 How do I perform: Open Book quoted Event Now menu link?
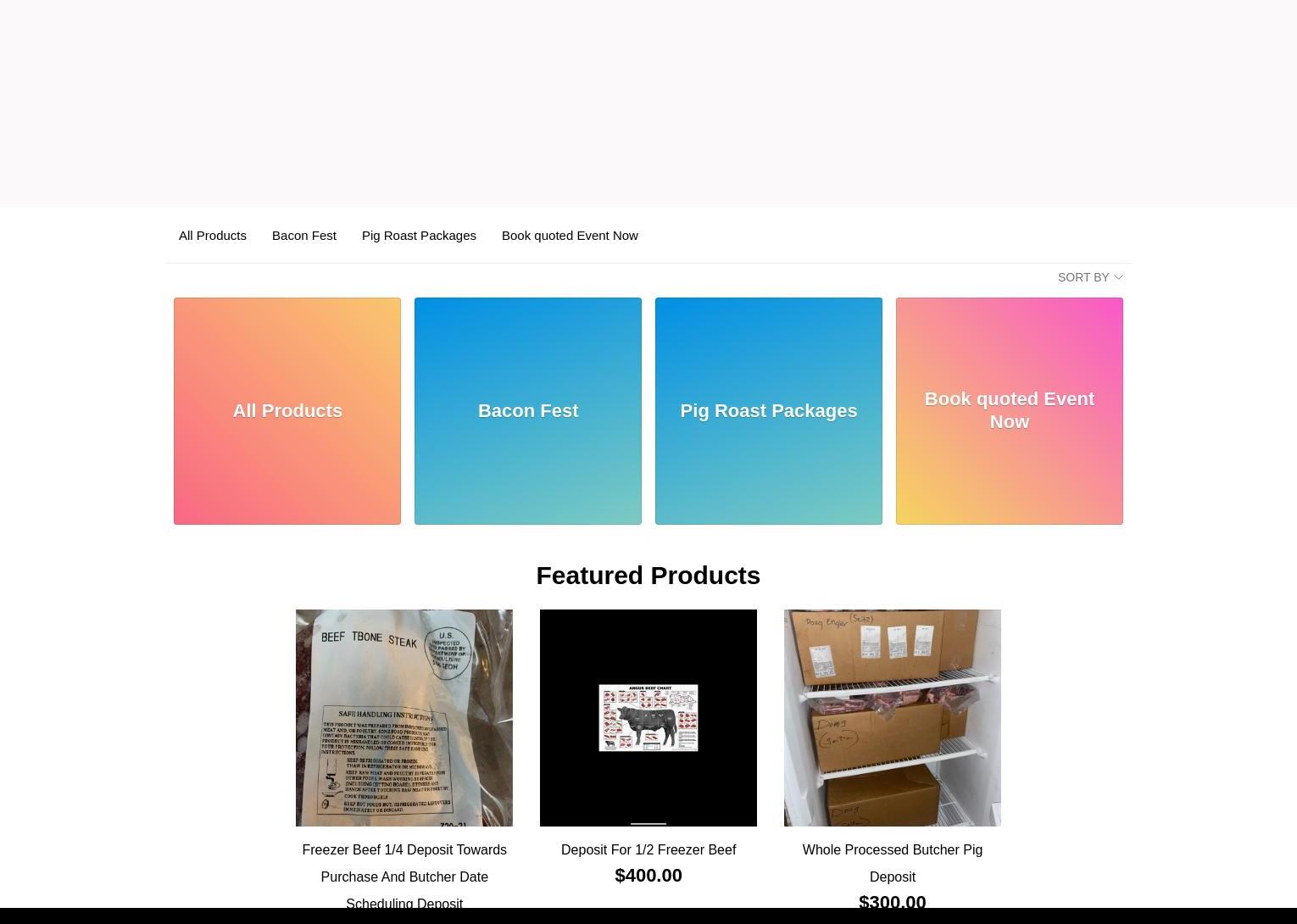click(x=570, y=236)
